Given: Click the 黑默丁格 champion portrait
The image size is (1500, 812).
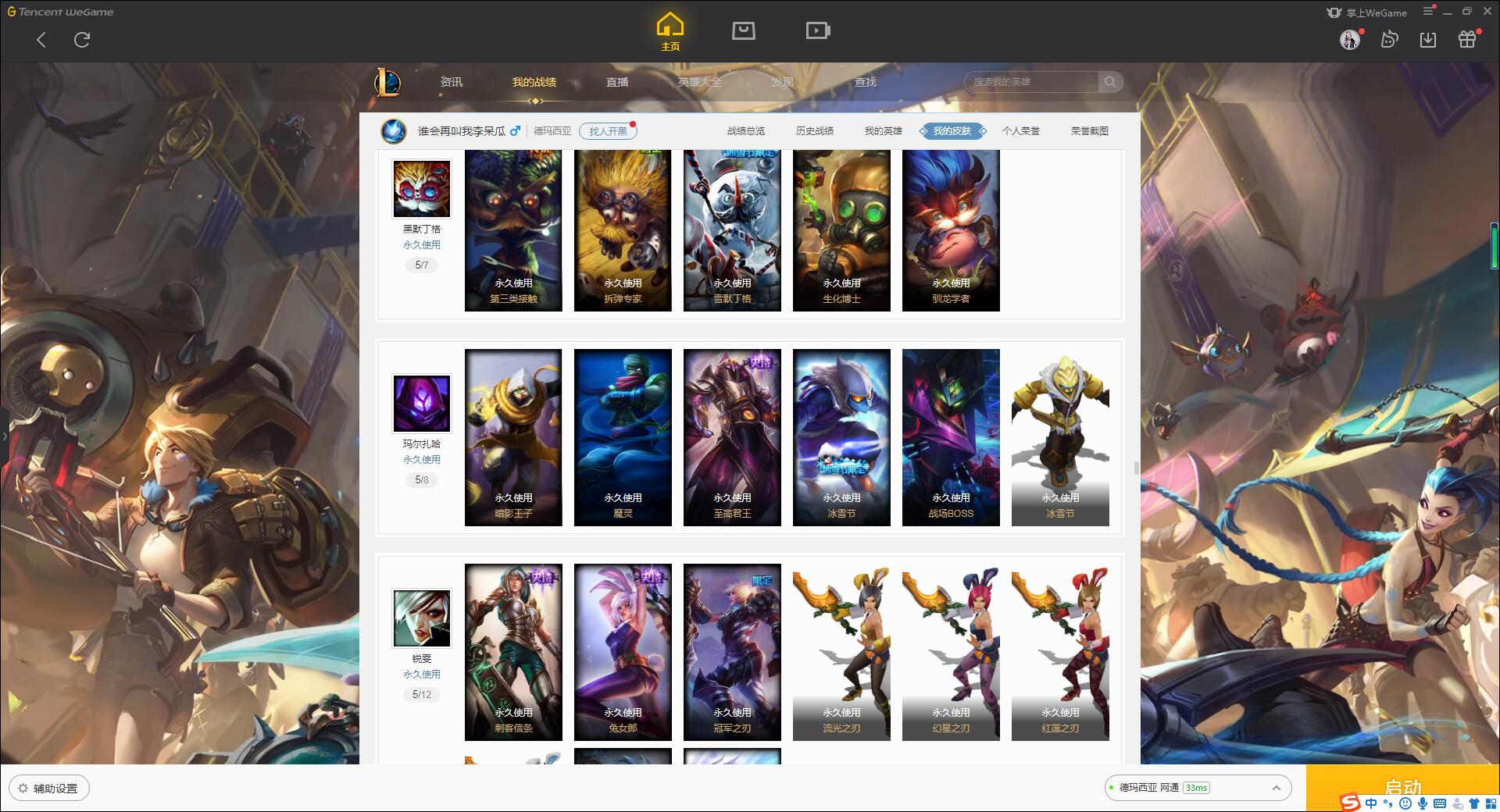Looking at the screenshot, I should [422, 189].
